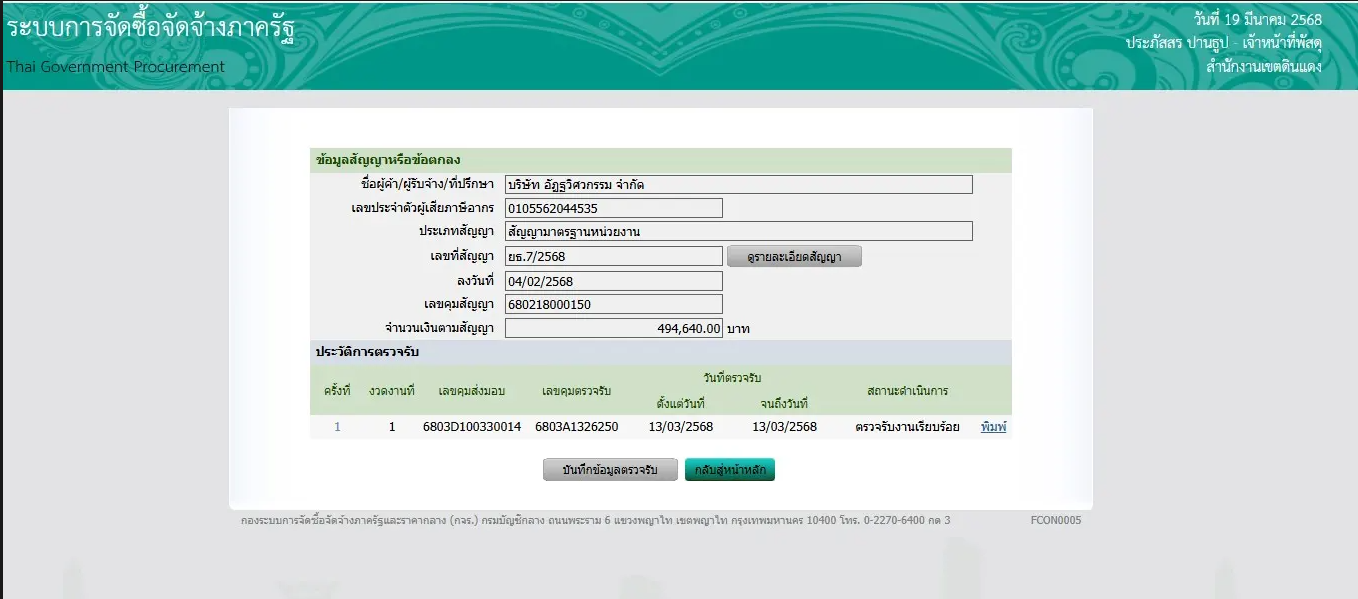Open the พิมพ์ print link
This screenshot has height=599, width=1358.
(x=993, y=427)
